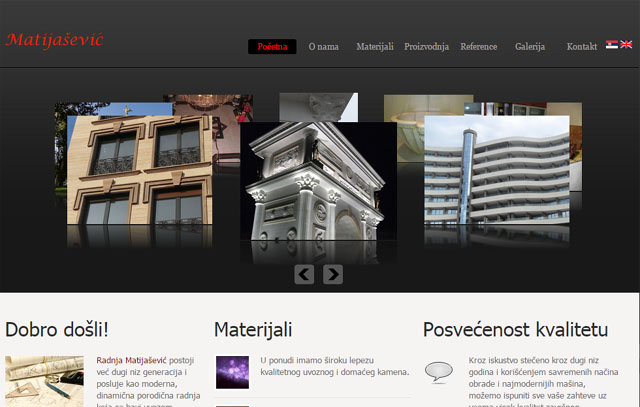Open the Materijali menu item
640x407 pixels.
pyautogui.click(x=375, y=47)
